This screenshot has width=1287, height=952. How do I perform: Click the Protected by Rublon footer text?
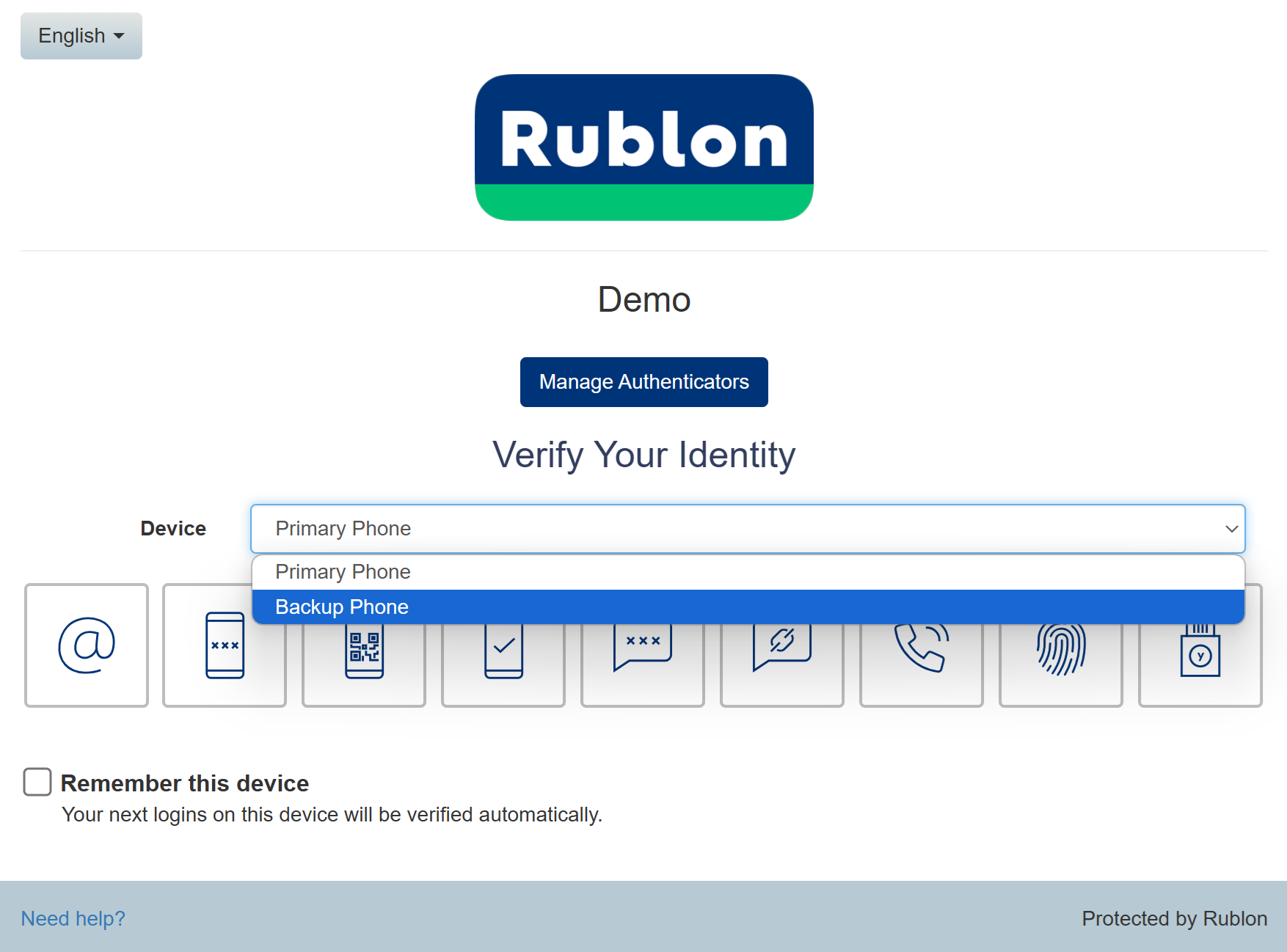click(1174, 918)
